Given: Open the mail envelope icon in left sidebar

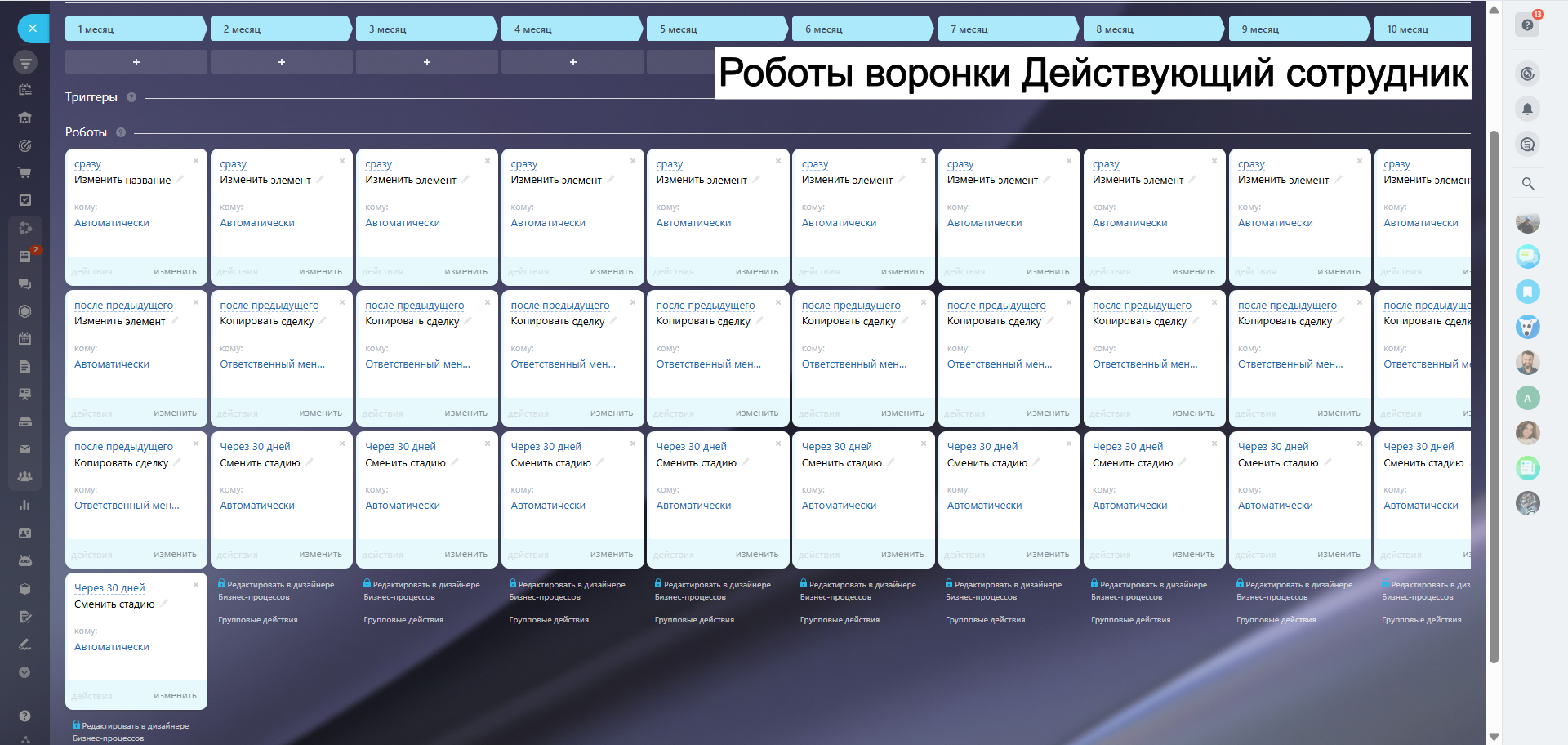Looking at the screenshot, I should pos(25,449).
